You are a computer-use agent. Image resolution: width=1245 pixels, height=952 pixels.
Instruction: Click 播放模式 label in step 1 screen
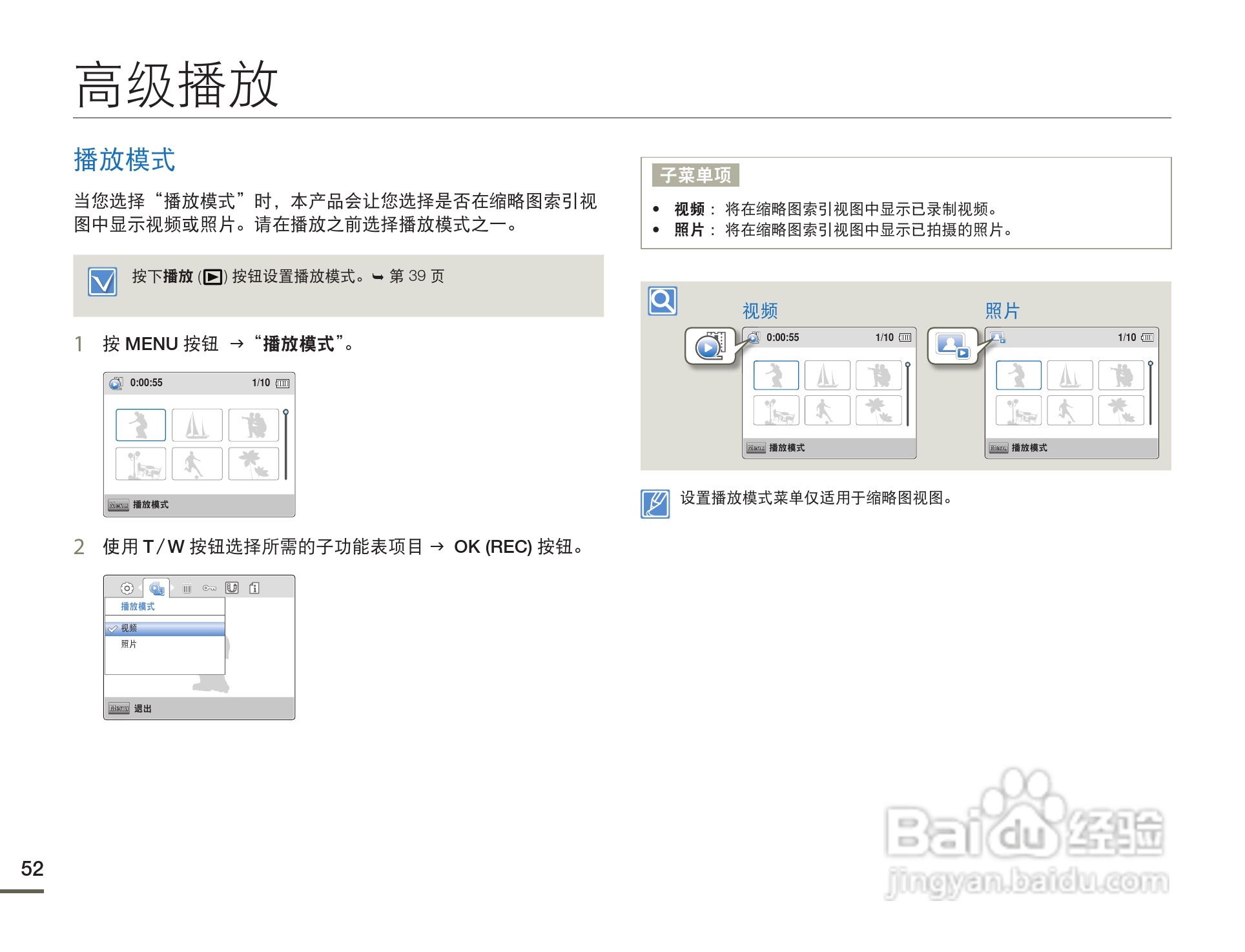click(151, 505)
